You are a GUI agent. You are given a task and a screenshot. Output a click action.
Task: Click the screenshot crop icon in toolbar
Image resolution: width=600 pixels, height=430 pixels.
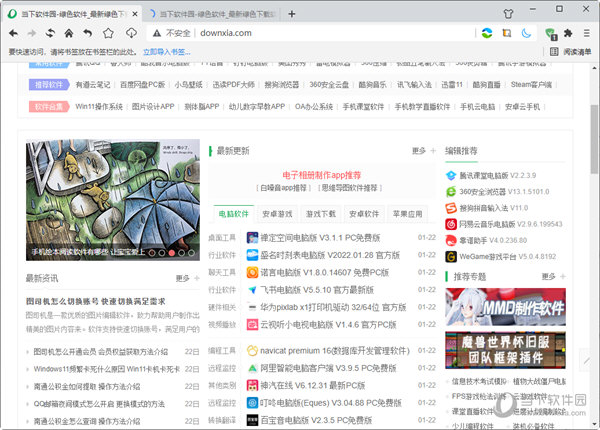pos(507,33)
